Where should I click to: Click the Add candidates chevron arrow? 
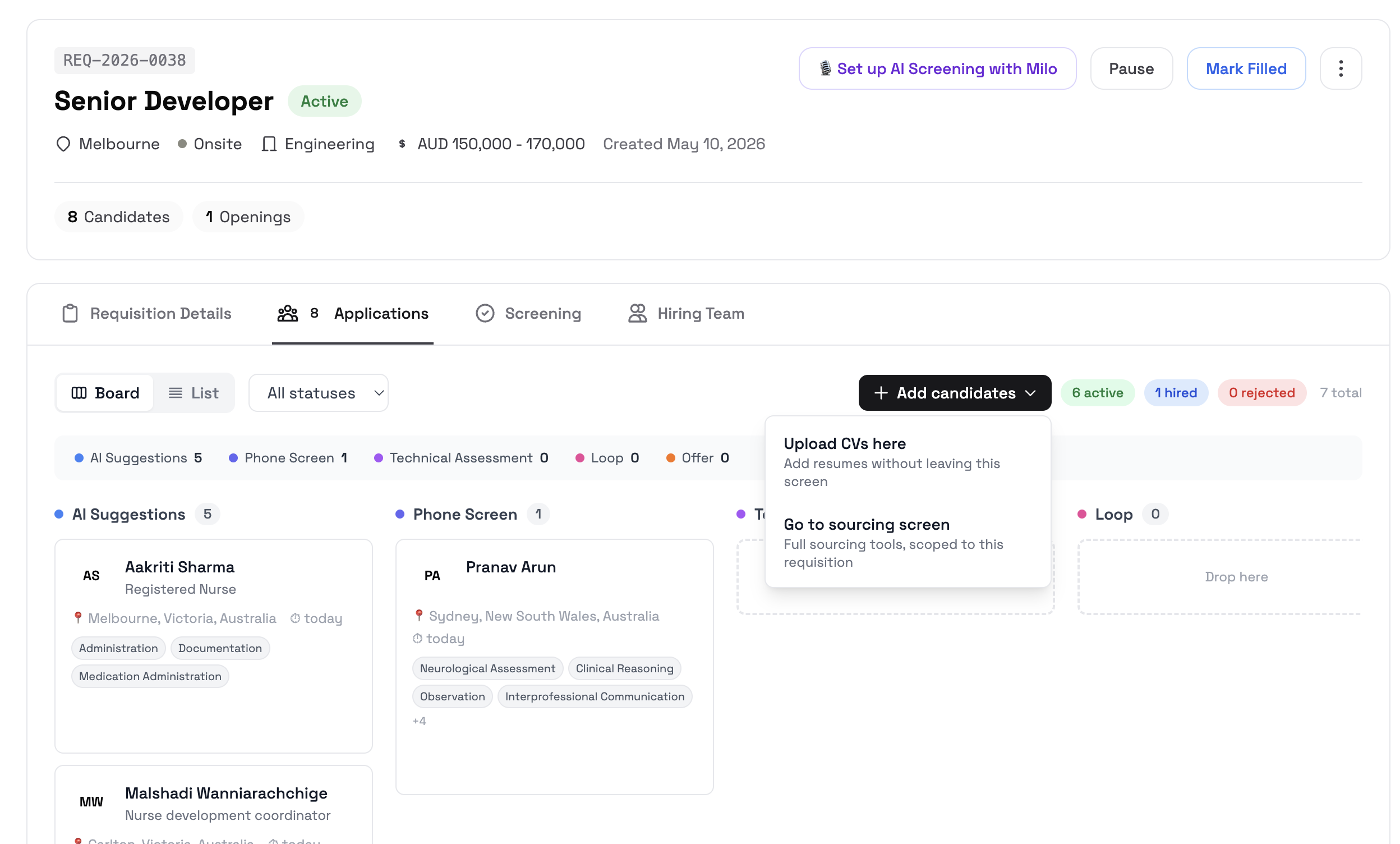[1031, 393]
